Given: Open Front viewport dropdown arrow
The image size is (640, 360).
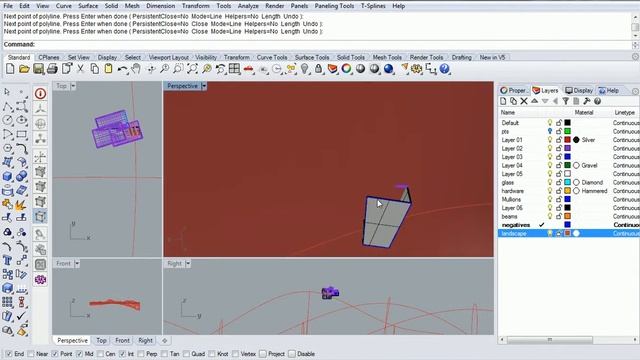Looking at the screenshot, I should [x=77, y=263].
